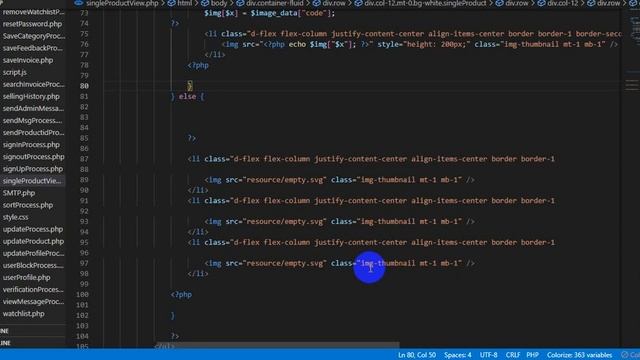Open signInProcess.php file
The image size is (640, 360).
coord(31,145)
